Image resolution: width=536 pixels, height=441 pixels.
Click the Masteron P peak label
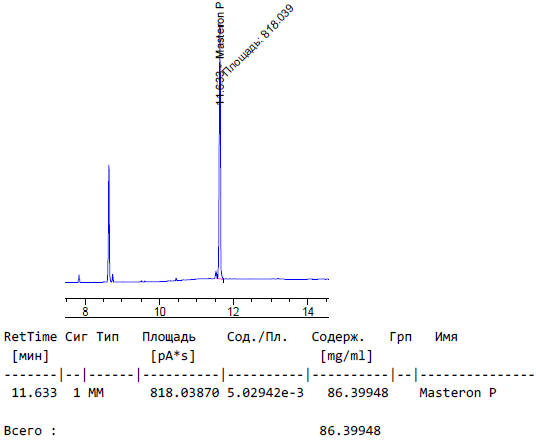(x=220, y=30)
